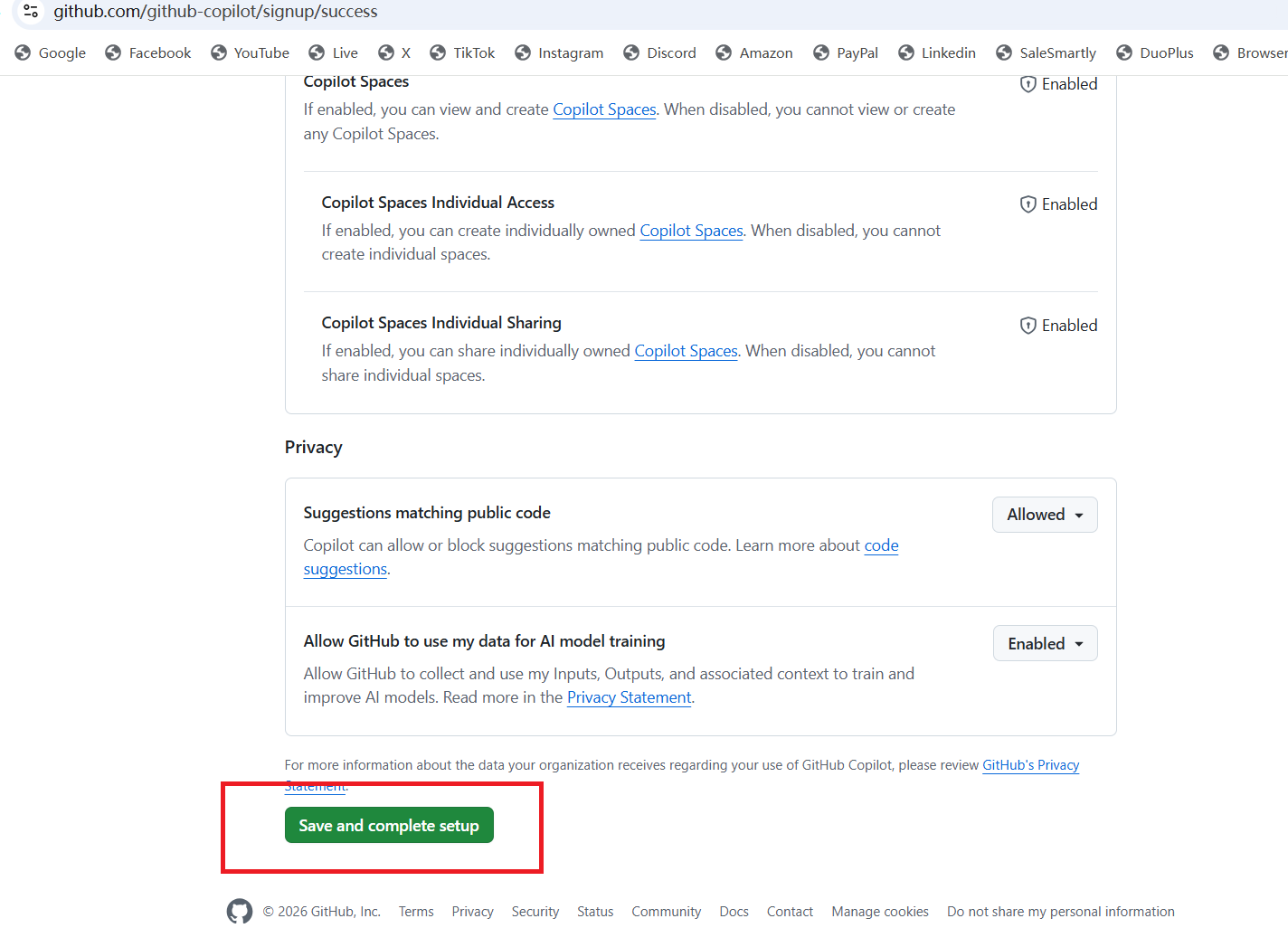Viewport: 1288px width, 947px height.
Task: Open the code suggestions link
Action: click(x=881, y=545)
